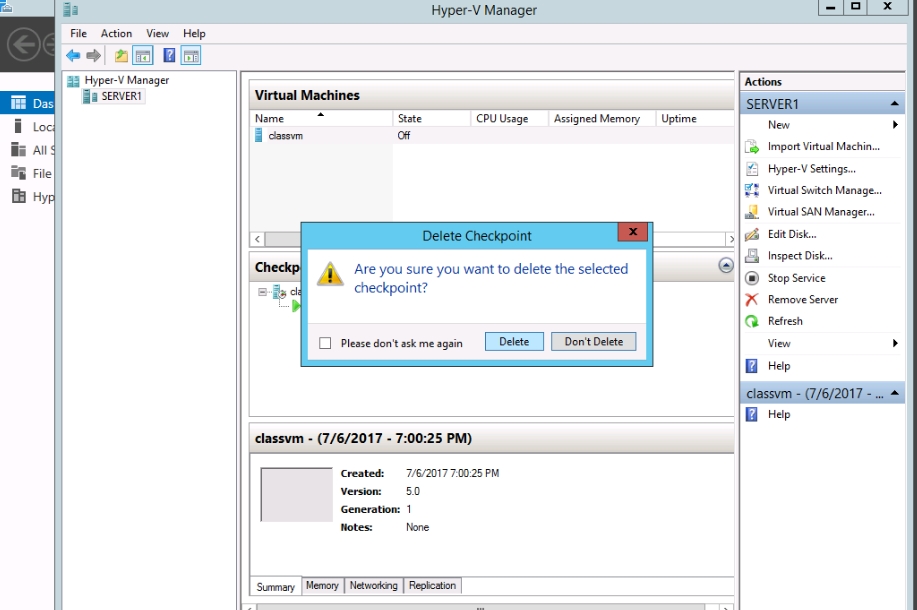This screenshot has width=917, height=610.
Task: Confirm with the Delete button
Action: 514,342
